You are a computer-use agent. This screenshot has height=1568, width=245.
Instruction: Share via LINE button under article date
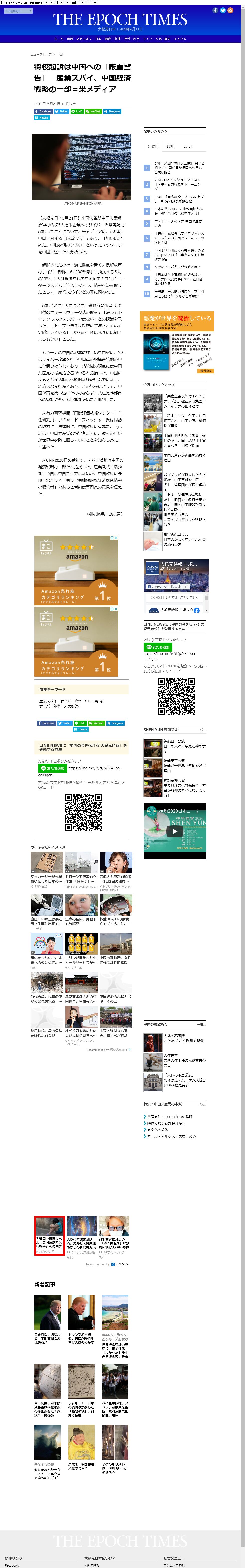click(77, 111)
